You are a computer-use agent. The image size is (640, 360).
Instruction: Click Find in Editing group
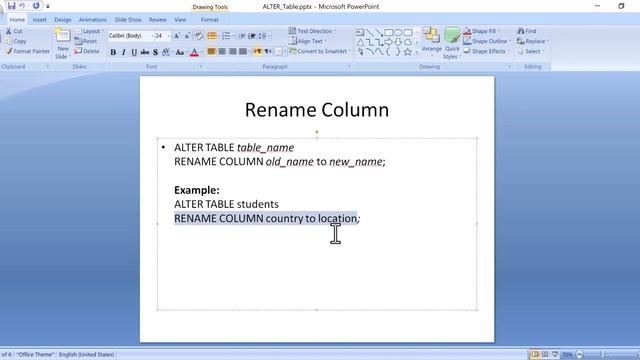point(527,31)
